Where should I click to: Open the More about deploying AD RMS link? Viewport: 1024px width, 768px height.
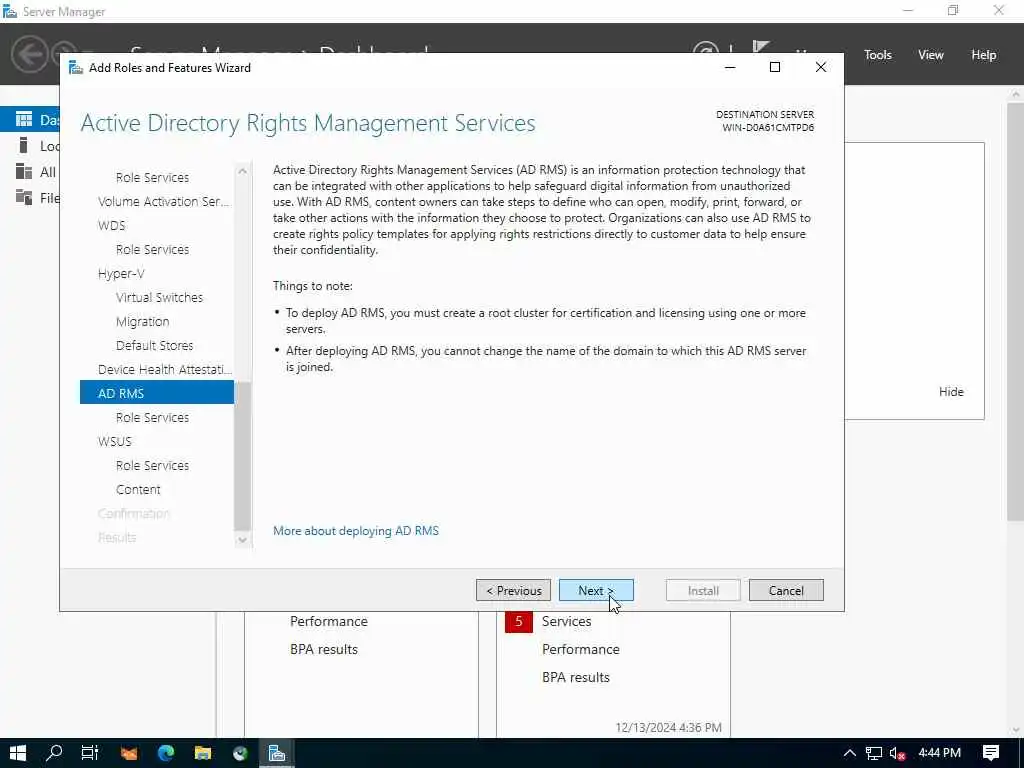[356, 531]
